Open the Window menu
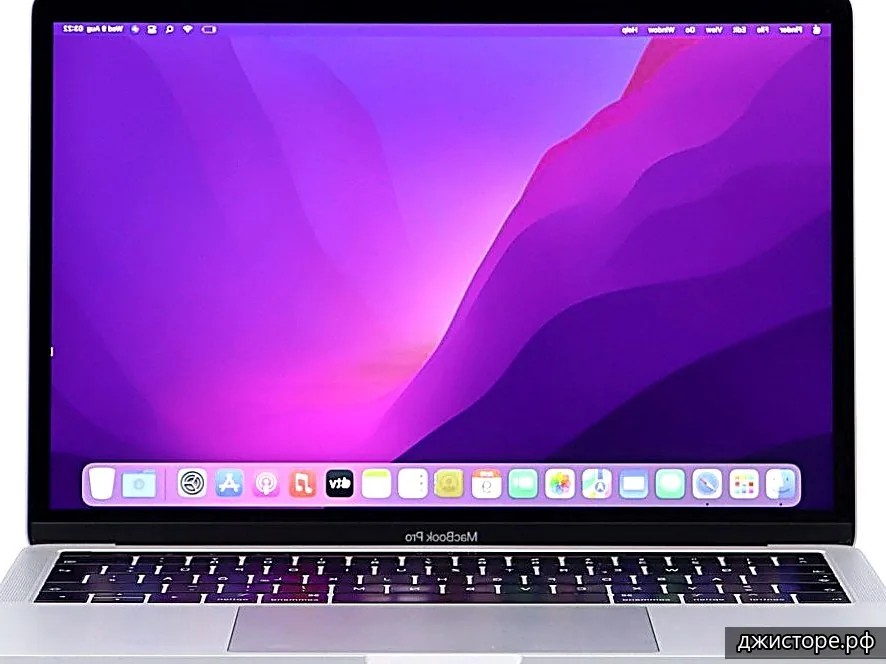Screen dimensions: 886x664 tap(661, 30)
